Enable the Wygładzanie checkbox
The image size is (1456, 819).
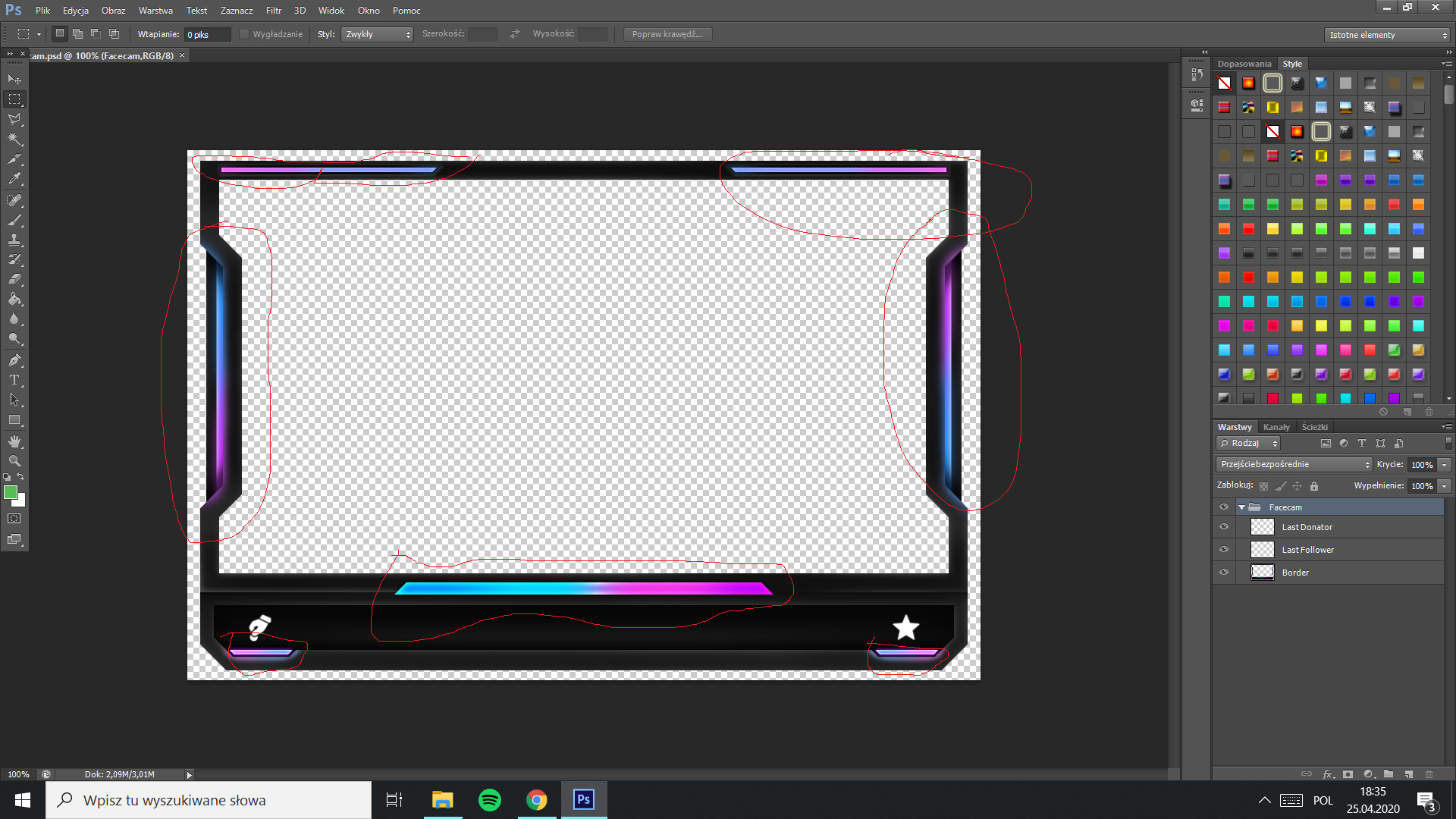click(x=244, y=34)
